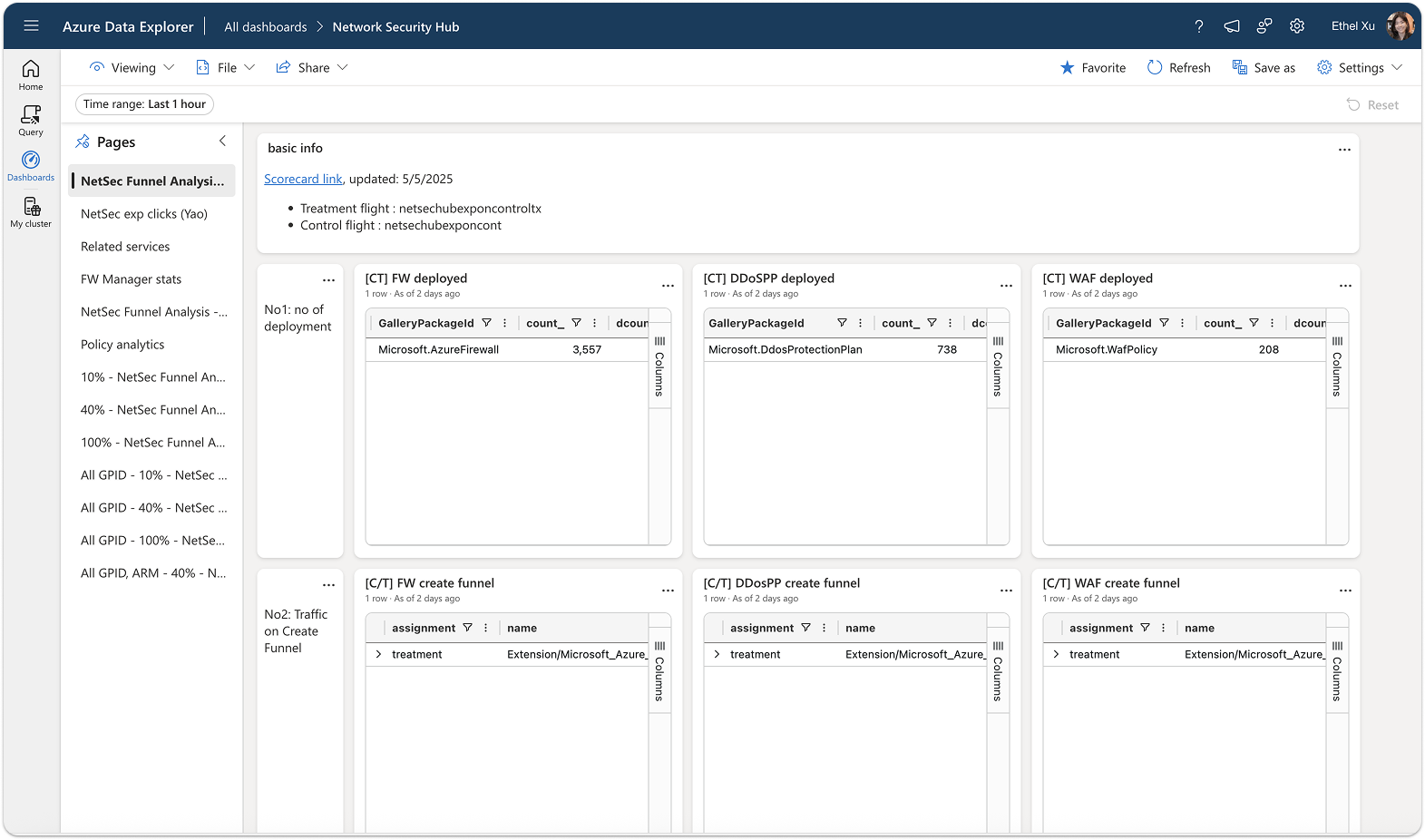Open count_ column menu in WAF deployed table

click(x=1273, y=323)
